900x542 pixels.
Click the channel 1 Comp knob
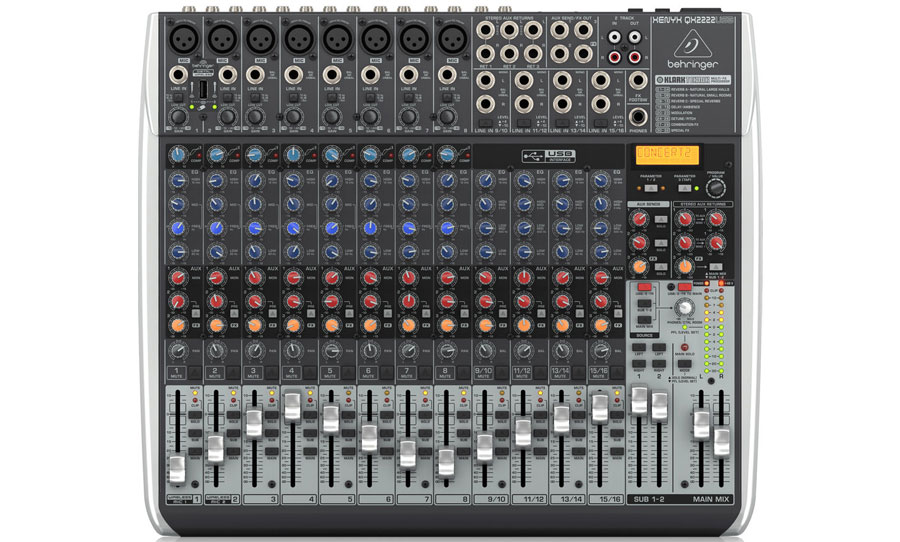click(x=177, y=154)
